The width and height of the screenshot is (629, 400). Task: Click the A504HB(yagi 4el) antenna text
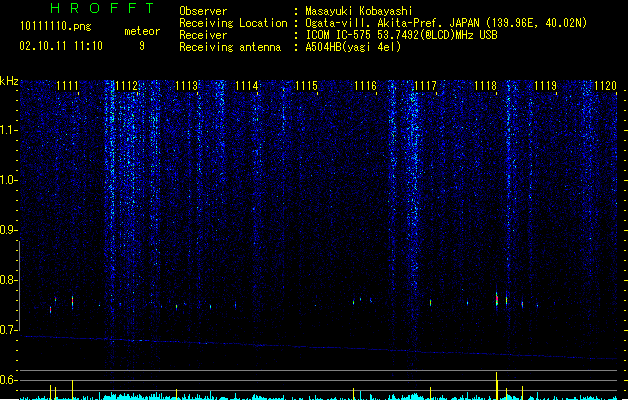pyautogui.click(x=353, y=47)
